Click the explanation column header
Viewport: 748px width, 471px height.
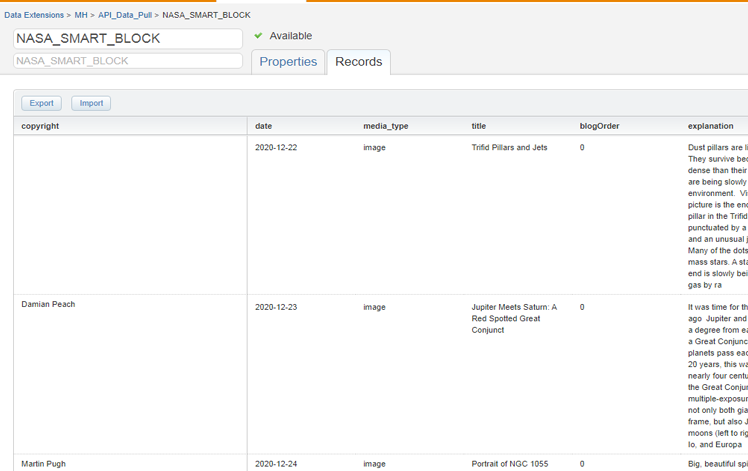point(710,126)
